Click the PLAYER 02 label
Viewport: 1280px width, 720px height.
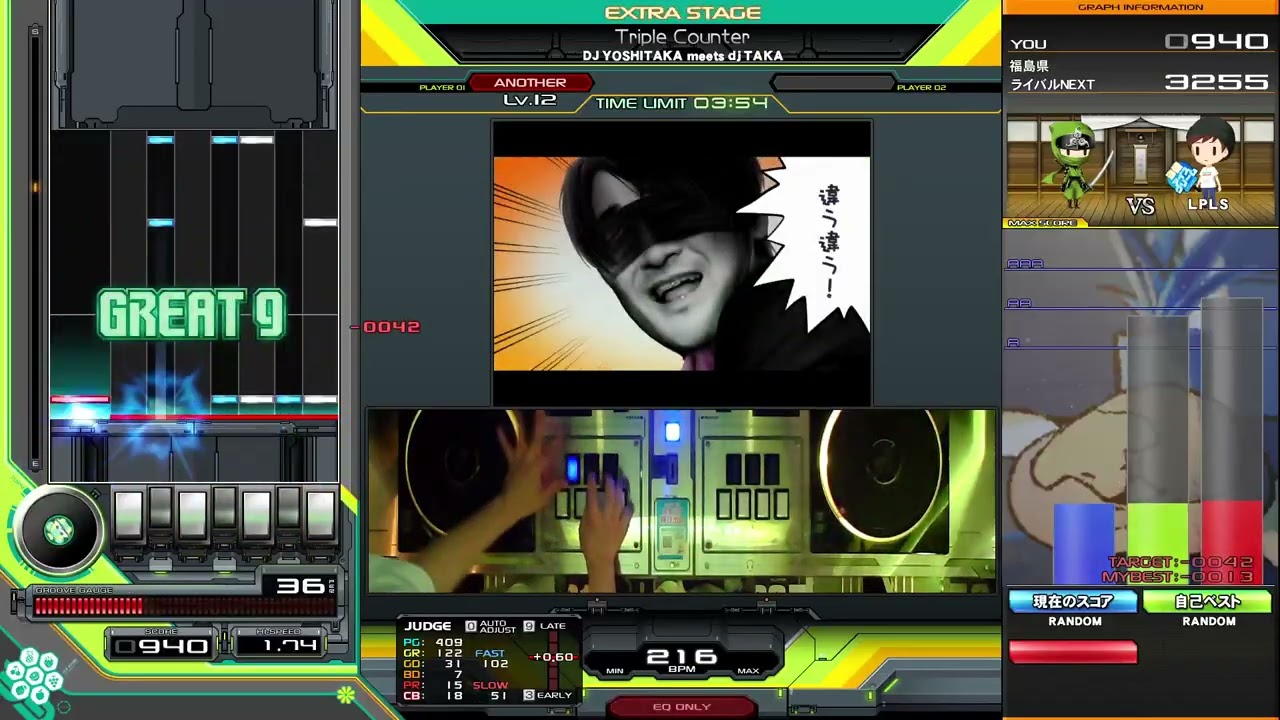(x=921, y=88)
